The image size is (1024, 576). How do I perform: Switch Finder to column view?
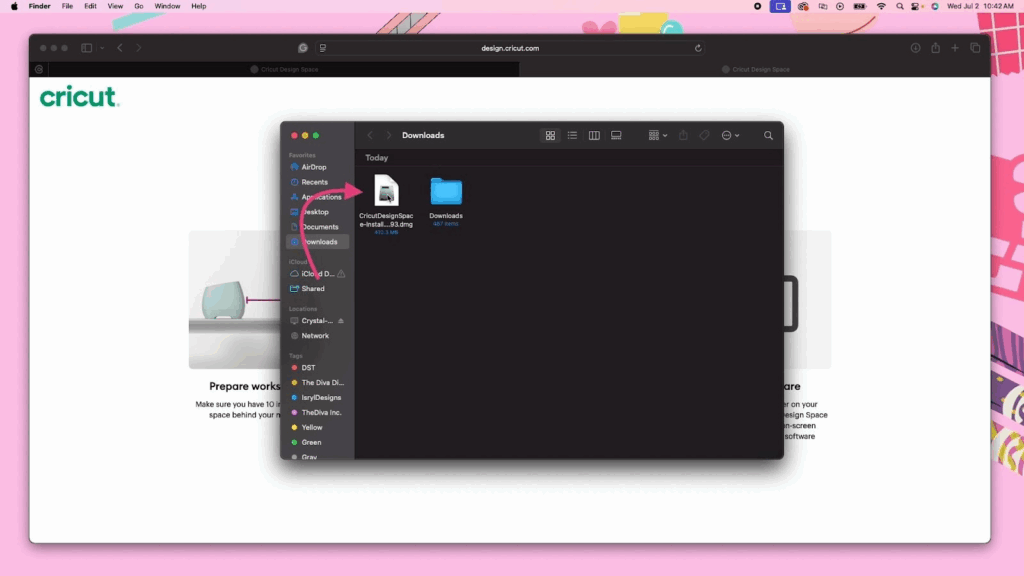click(x=594, y=135)
